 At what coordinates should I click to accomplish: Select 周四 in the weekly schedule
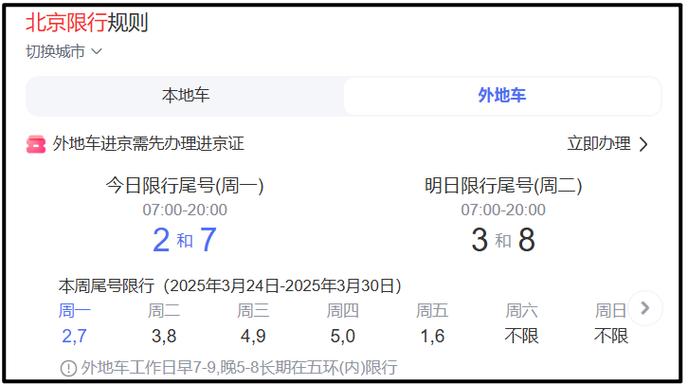(343, 311)
